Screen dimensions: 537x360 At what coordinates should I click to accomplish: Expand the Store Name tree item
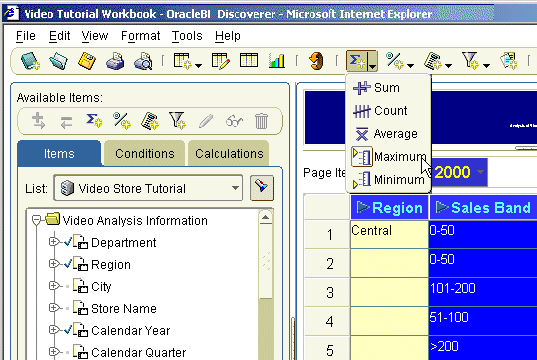(x=53, y=308)
